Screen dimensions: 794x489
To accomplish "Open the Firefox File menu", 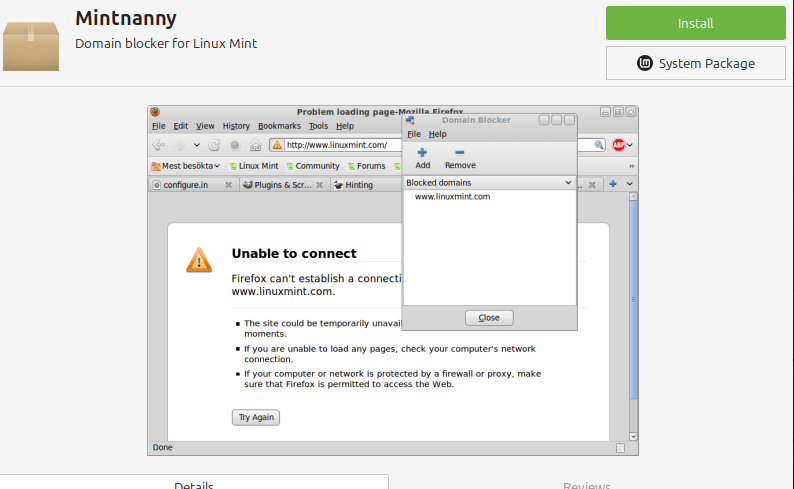I will tap(158, 126).
